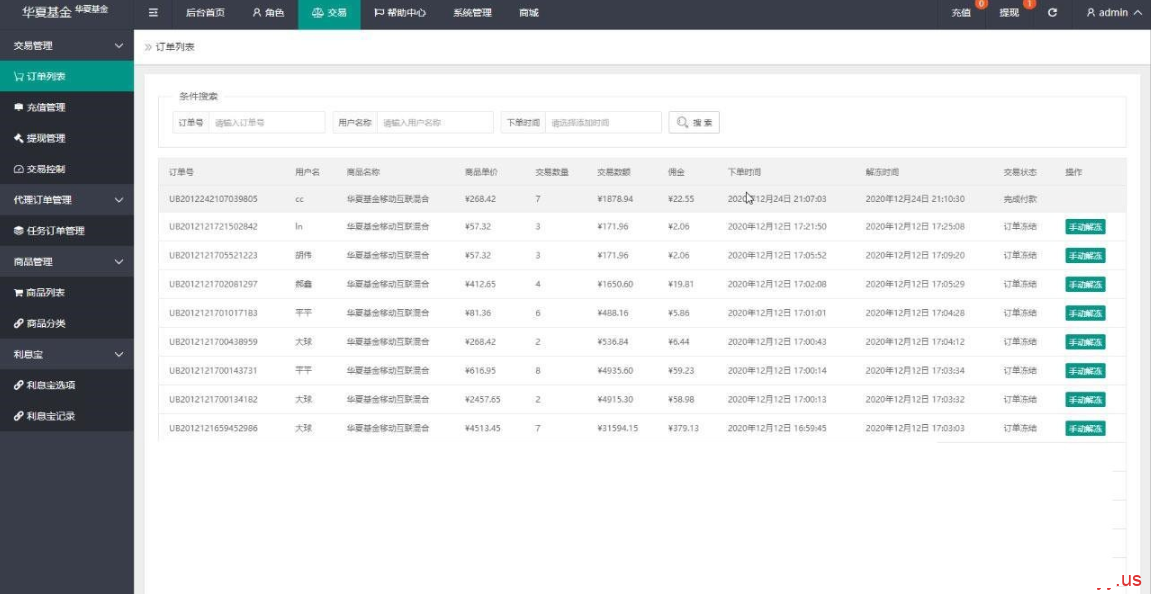Switch to the 系统管理 top menu
Screen dimensions: 1151x594
472,13
